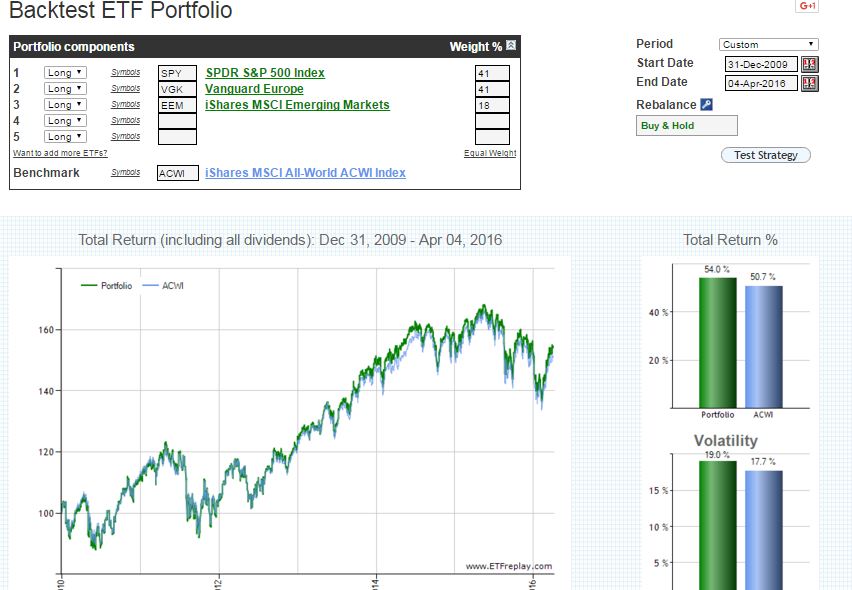Click the SPY ticker symbol field

(x=177, y=73)
